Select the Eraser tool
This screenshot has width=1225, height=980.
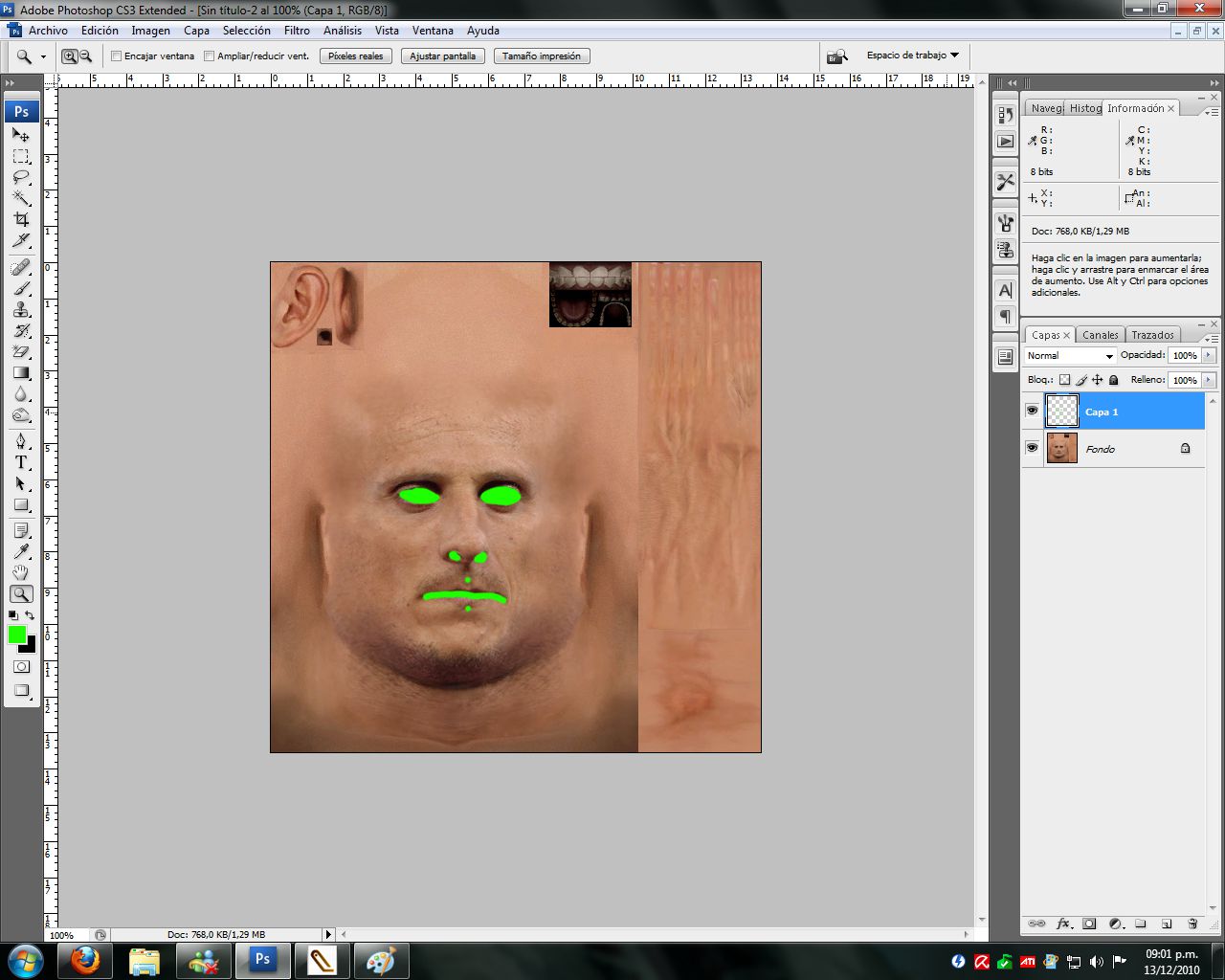[21, 351]
